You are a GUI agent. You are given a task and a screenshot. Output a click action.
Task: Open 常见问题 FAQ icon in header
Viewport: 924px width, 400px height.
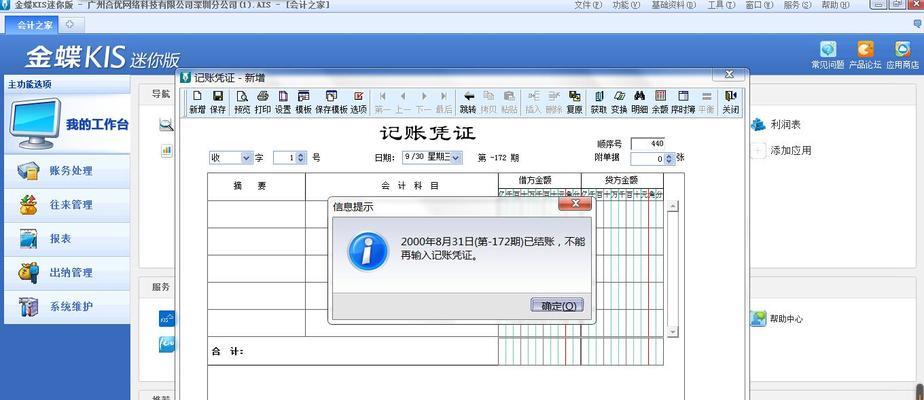pos(827,55)
